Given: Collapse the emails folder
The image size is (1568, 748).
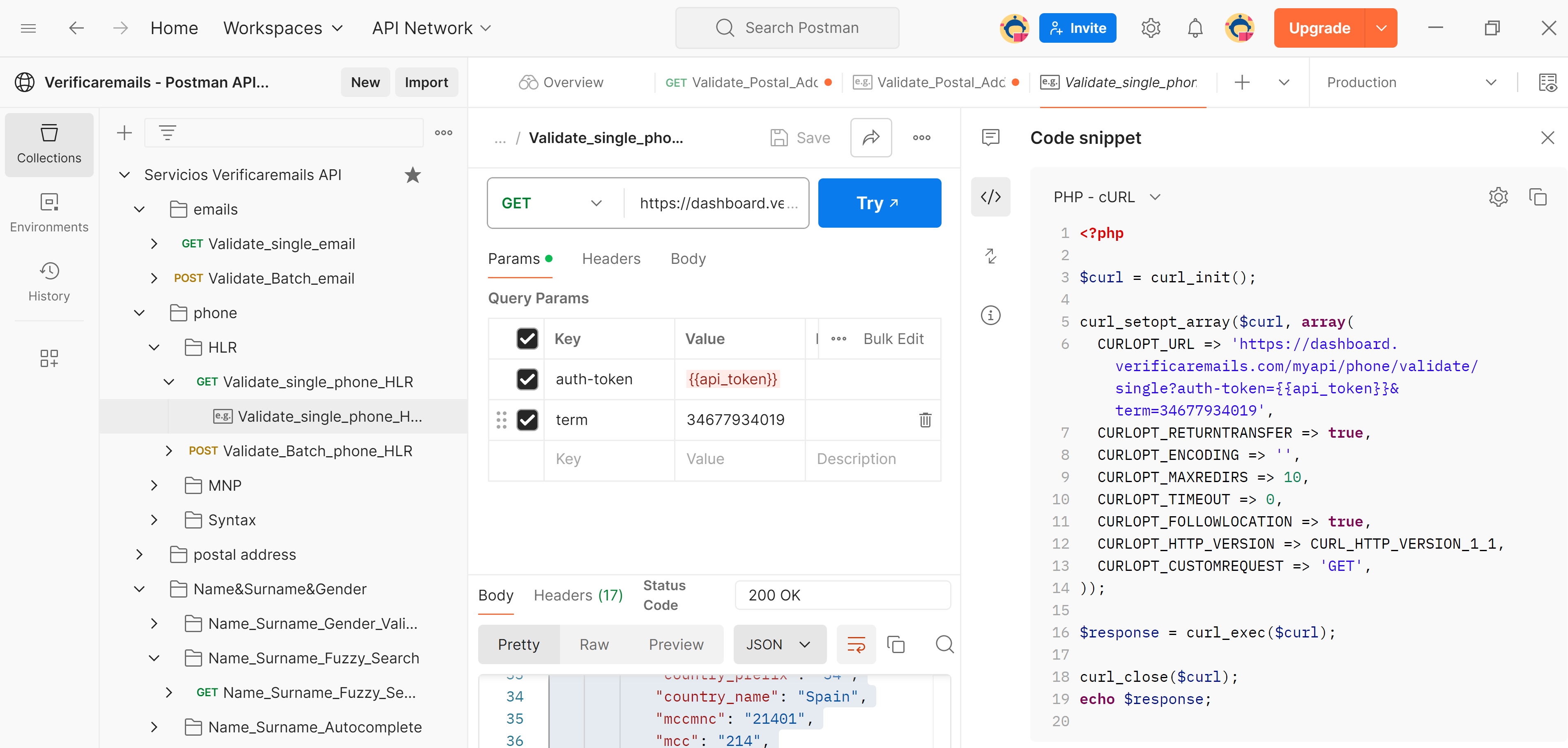Looking at the screenshot, I should click(139, 210).
